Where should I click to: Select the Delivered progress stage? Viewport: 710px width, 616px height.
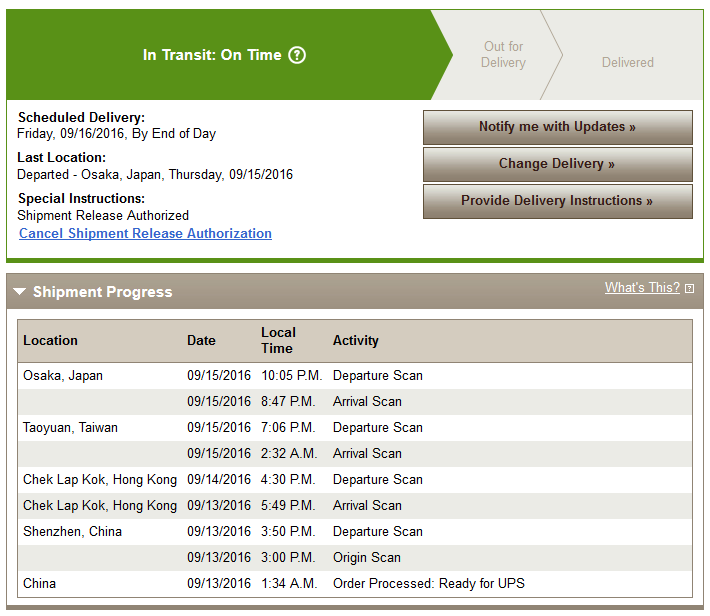click(x=628, y=63)
